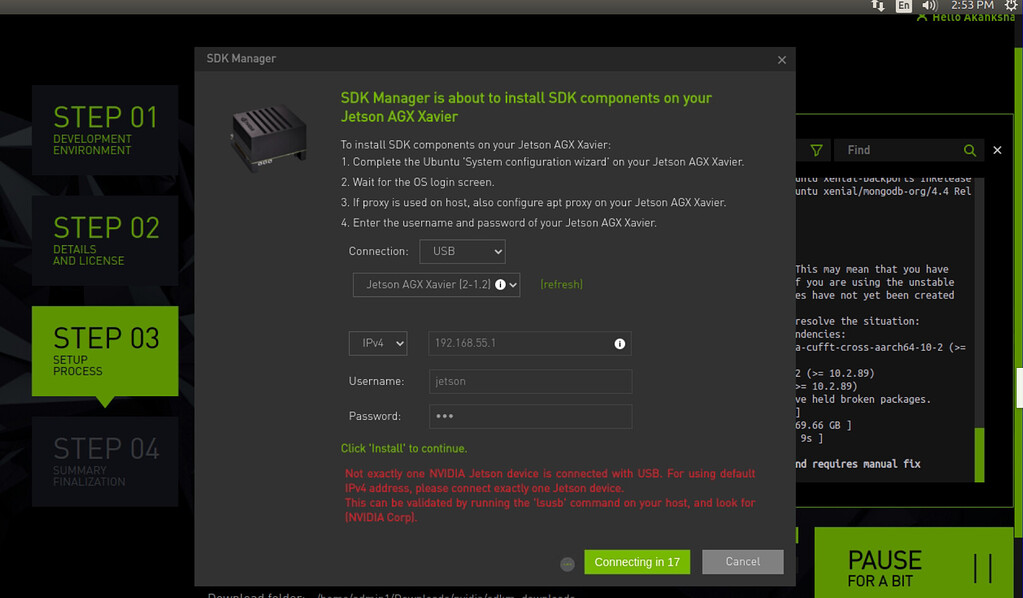
Task: Click the PAUSE FOR A BIT button
Action: pyautogui.click(x=913, y=562)
